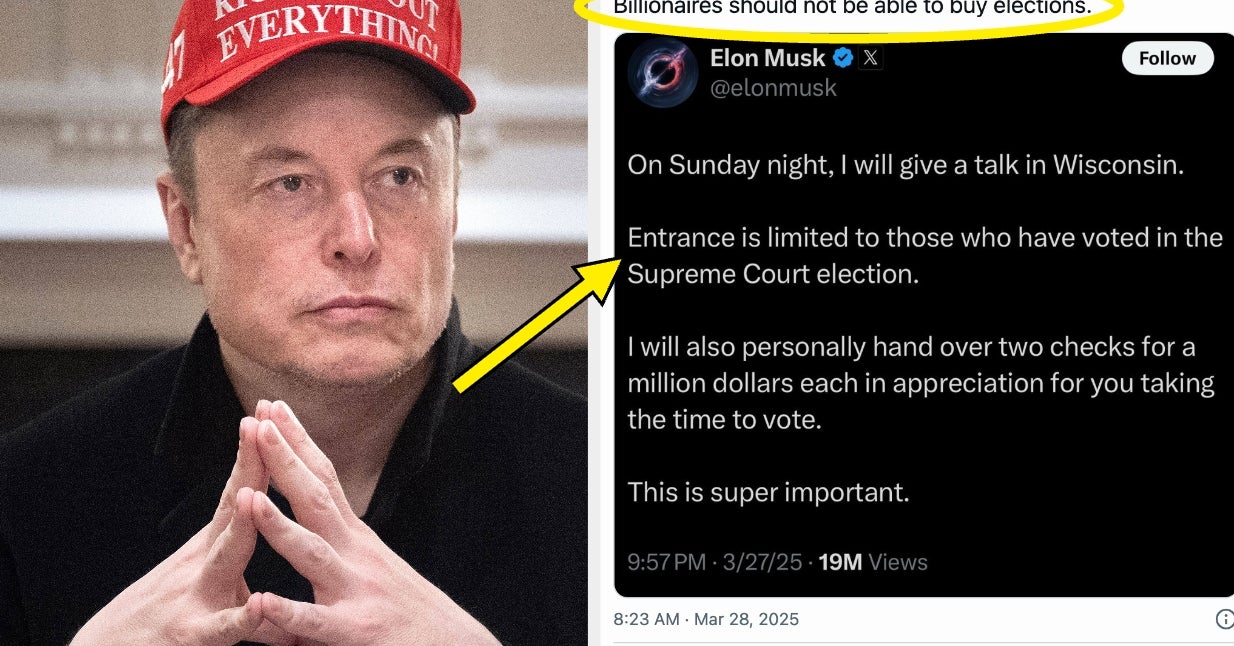Click the 'million dollars each' paragraph
The width and height of the screenshot is (1234, 646).
pos(921,383)
